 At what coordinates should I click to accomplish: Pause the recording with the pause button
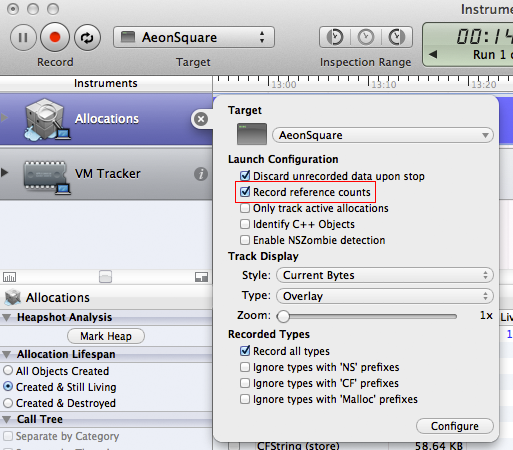tap(23, 37)
